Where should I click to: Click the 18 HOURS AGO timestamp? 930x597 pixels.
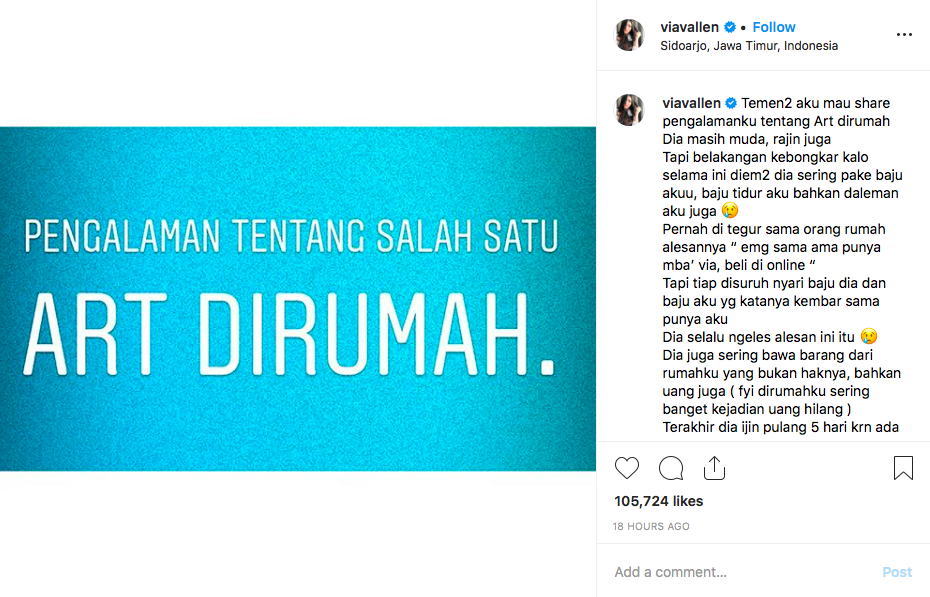pyautogui.click(x=651, y=526)
